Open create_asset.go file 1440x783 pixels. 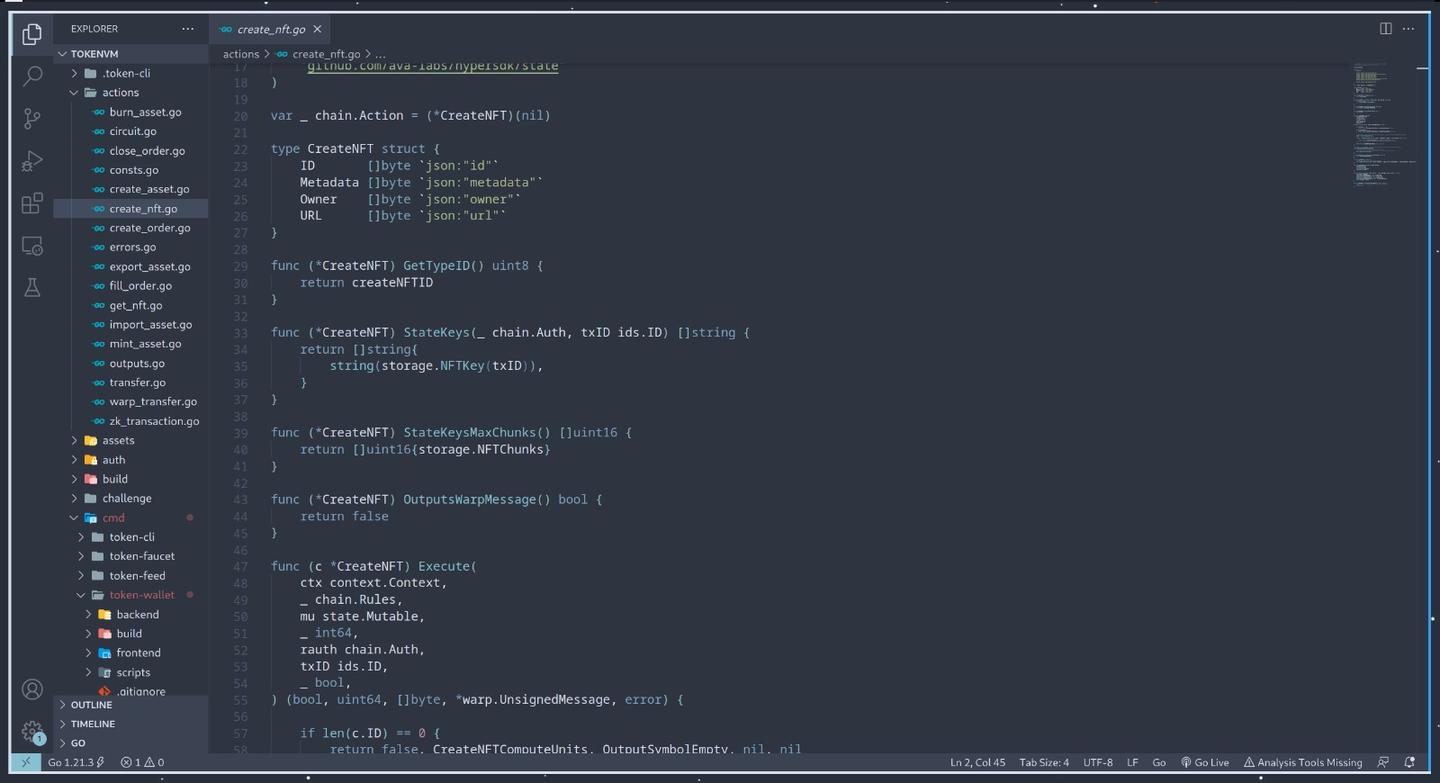[x=131, y=189]
